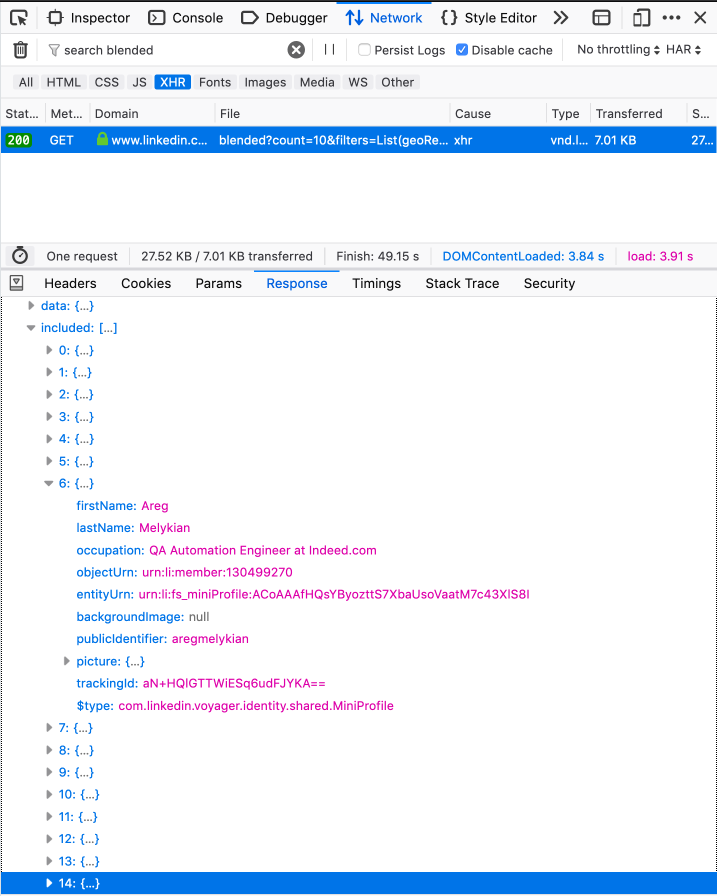Select the firstName Areg row
Screen dimensions: 717x896
coord(358,506)
